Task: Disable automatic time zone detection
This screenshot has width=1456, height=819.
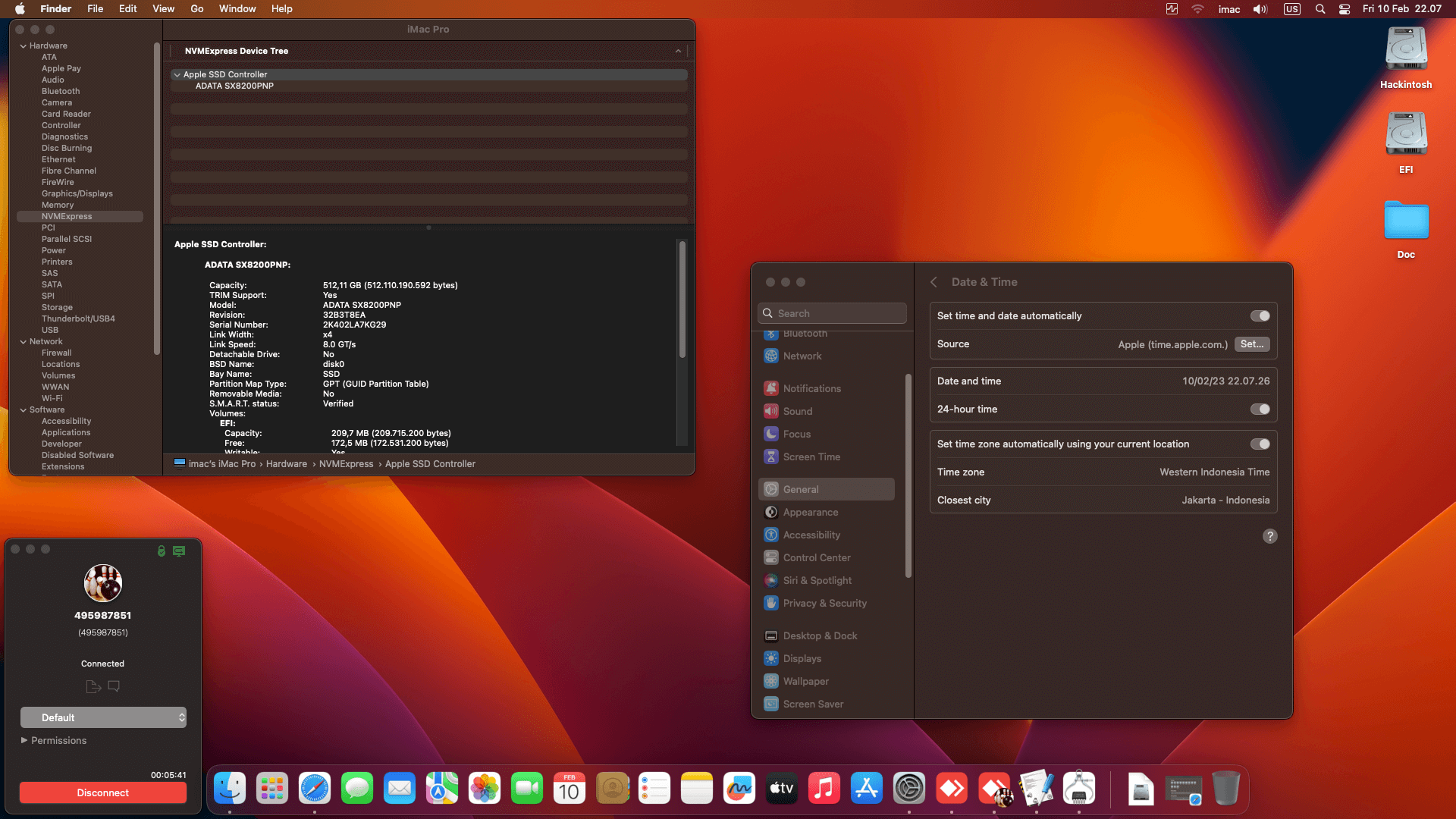Action: coord(1260,444)
